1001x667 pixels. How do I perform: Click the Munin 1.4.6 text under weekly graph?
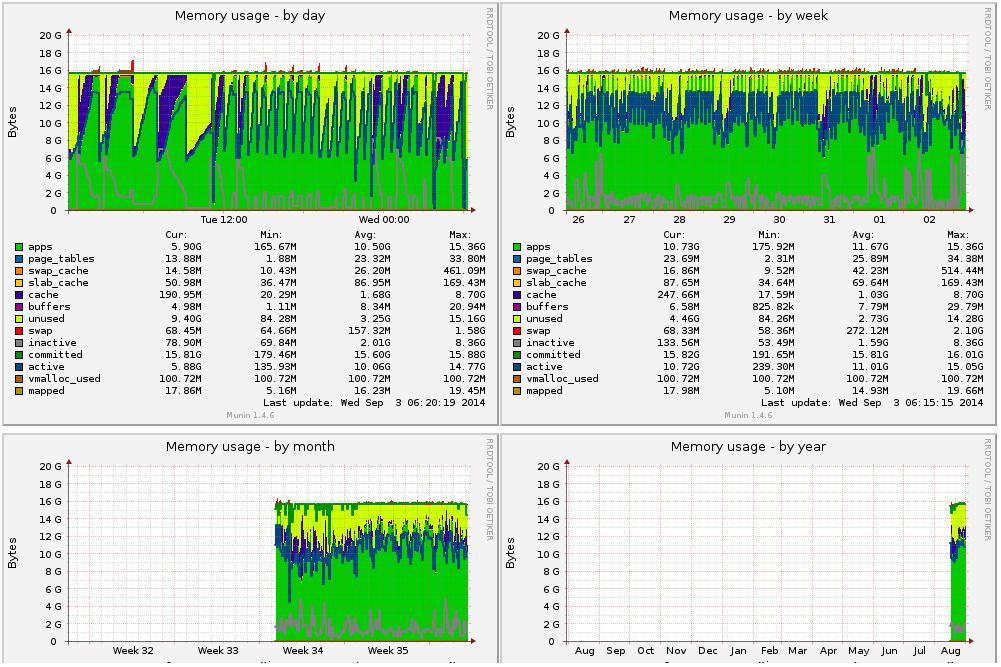[749, 413]
